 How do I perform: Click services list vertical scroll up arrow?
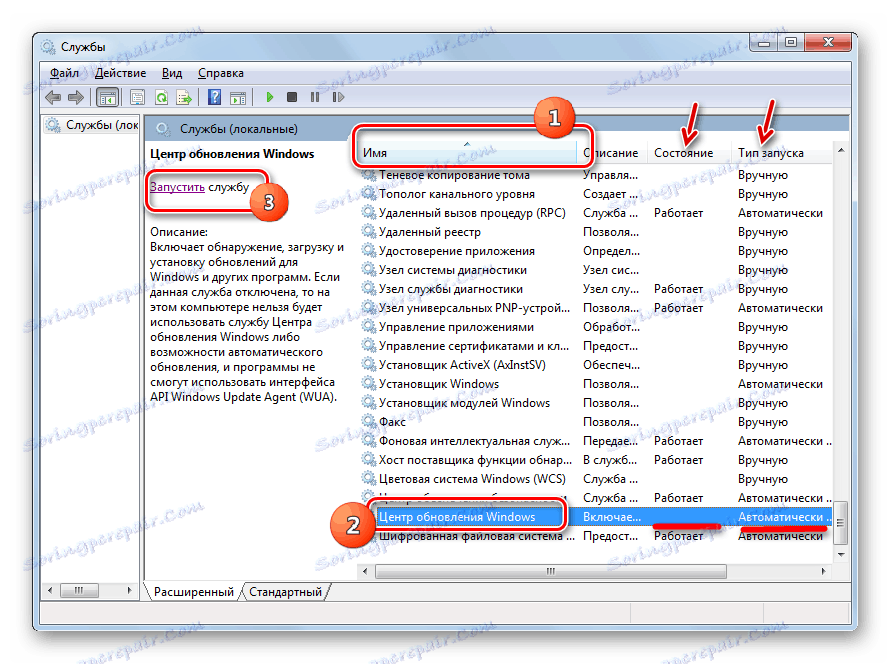point(841,150)
